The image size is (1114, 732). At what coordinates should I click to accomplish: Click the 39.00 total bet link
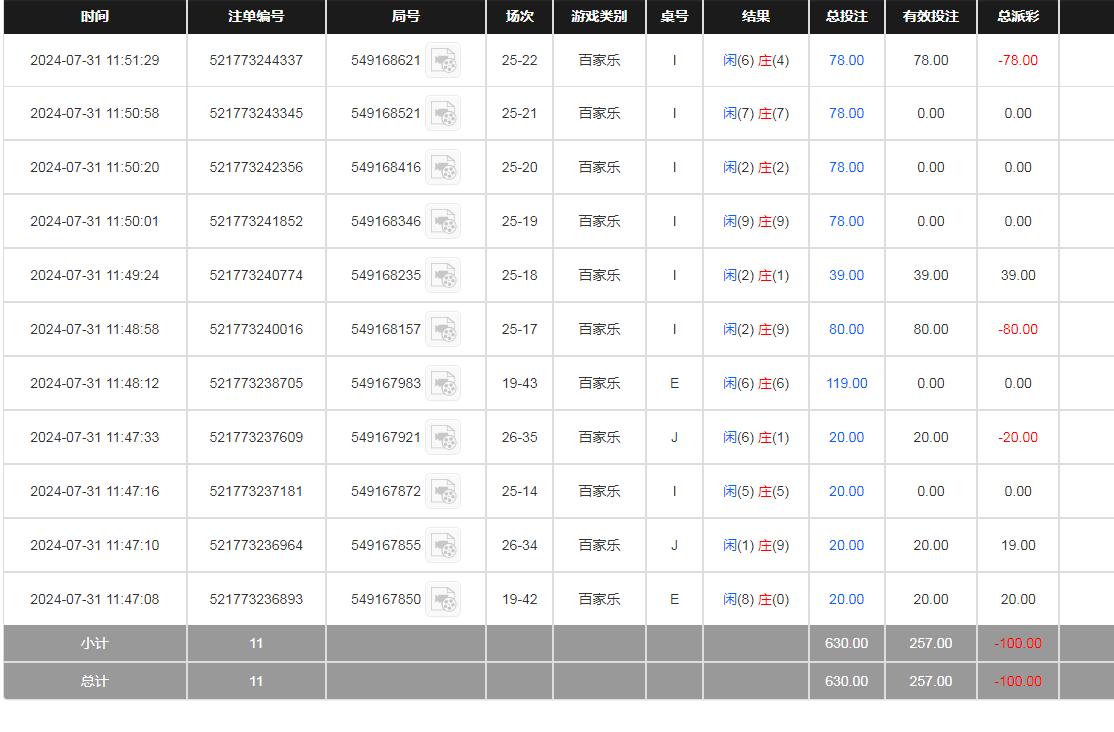pos(846,275)
